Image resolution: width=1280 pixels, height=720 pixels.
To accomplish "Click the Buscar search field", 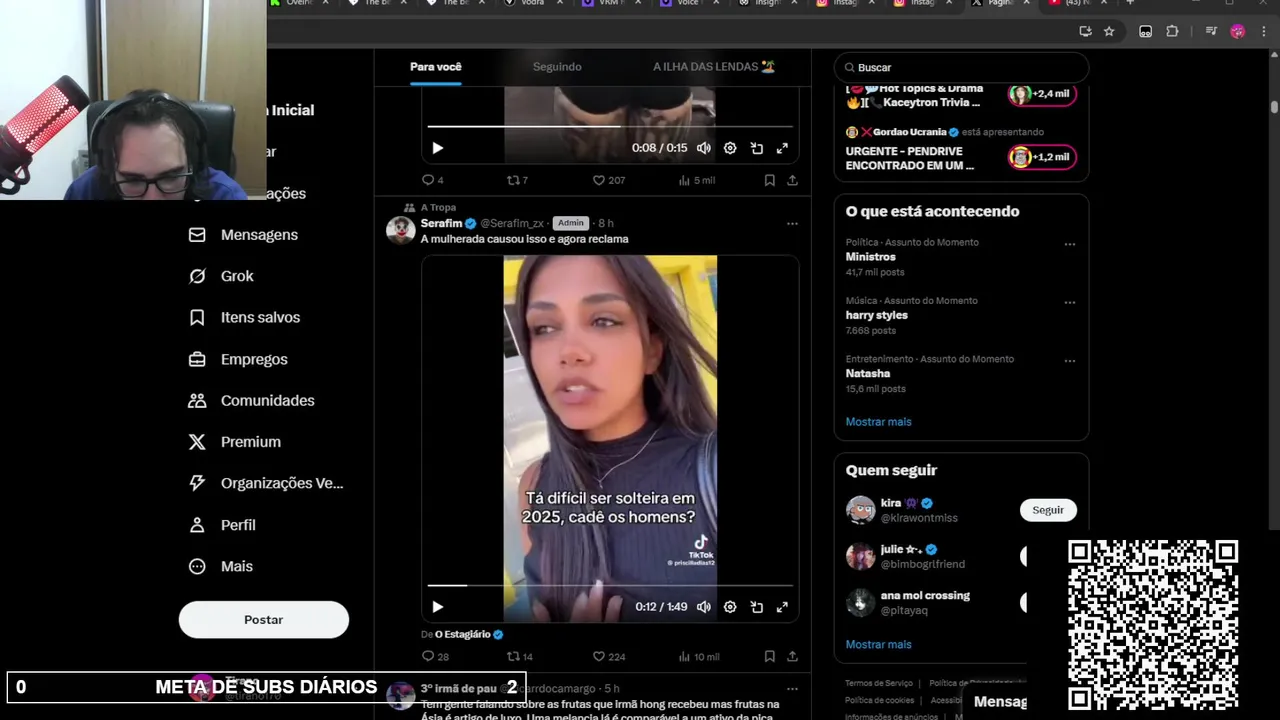I will tap(961, 67).
